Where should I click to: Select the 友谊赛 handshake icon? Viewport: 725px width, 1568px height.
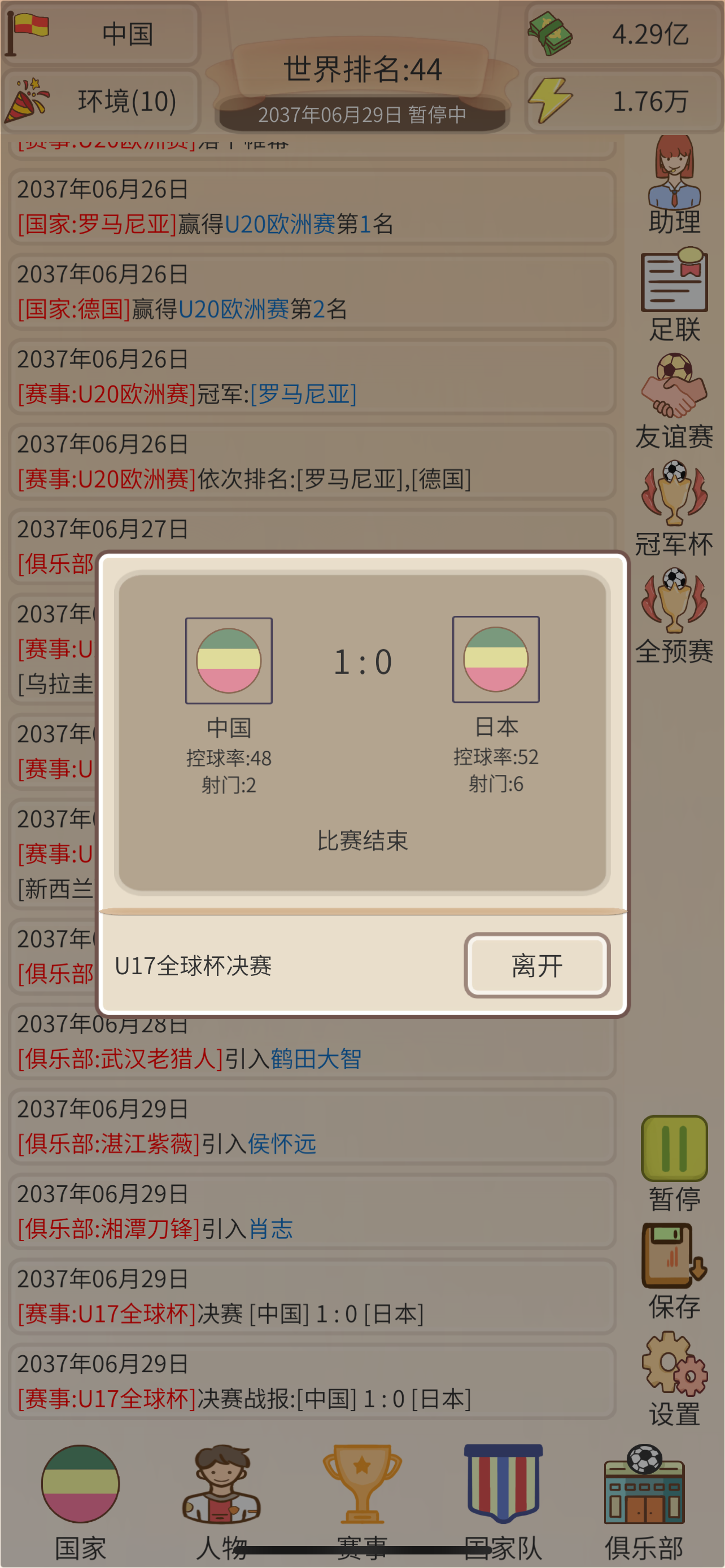[x=674, y=402]
